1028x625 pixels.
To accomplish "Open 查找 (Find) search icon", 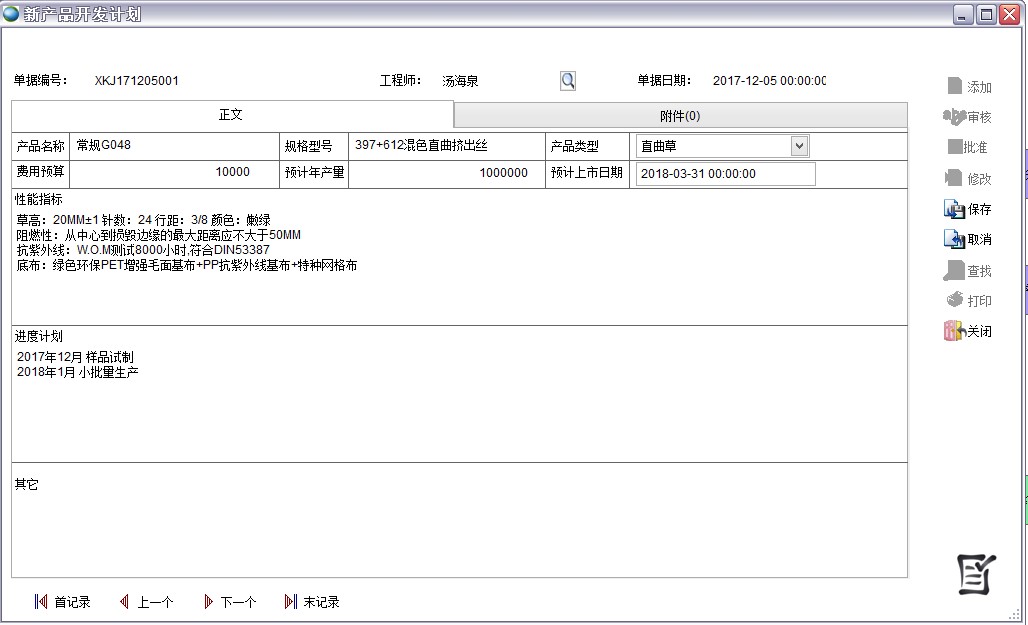I will [x=955, y=271].
